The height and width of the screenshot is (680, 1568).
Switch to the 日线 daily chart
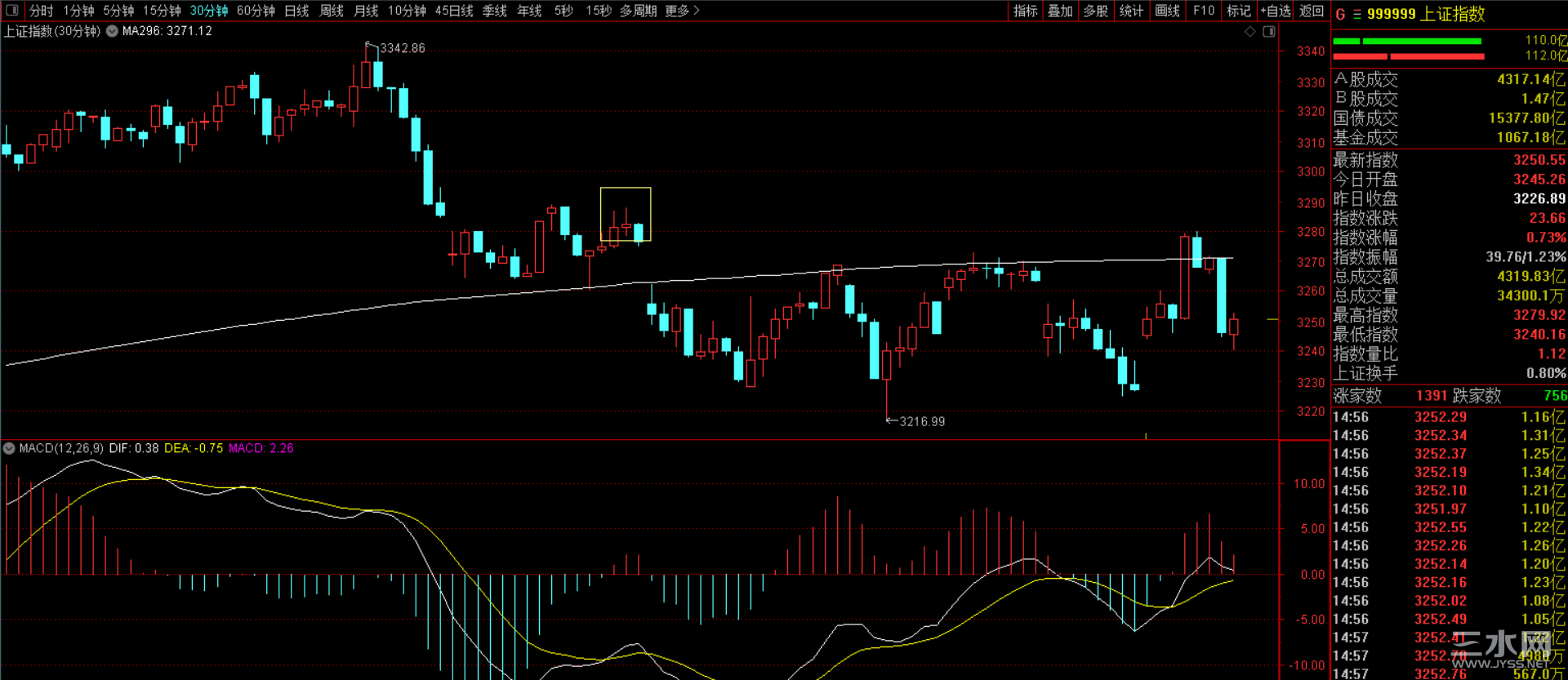click(296, 11)
